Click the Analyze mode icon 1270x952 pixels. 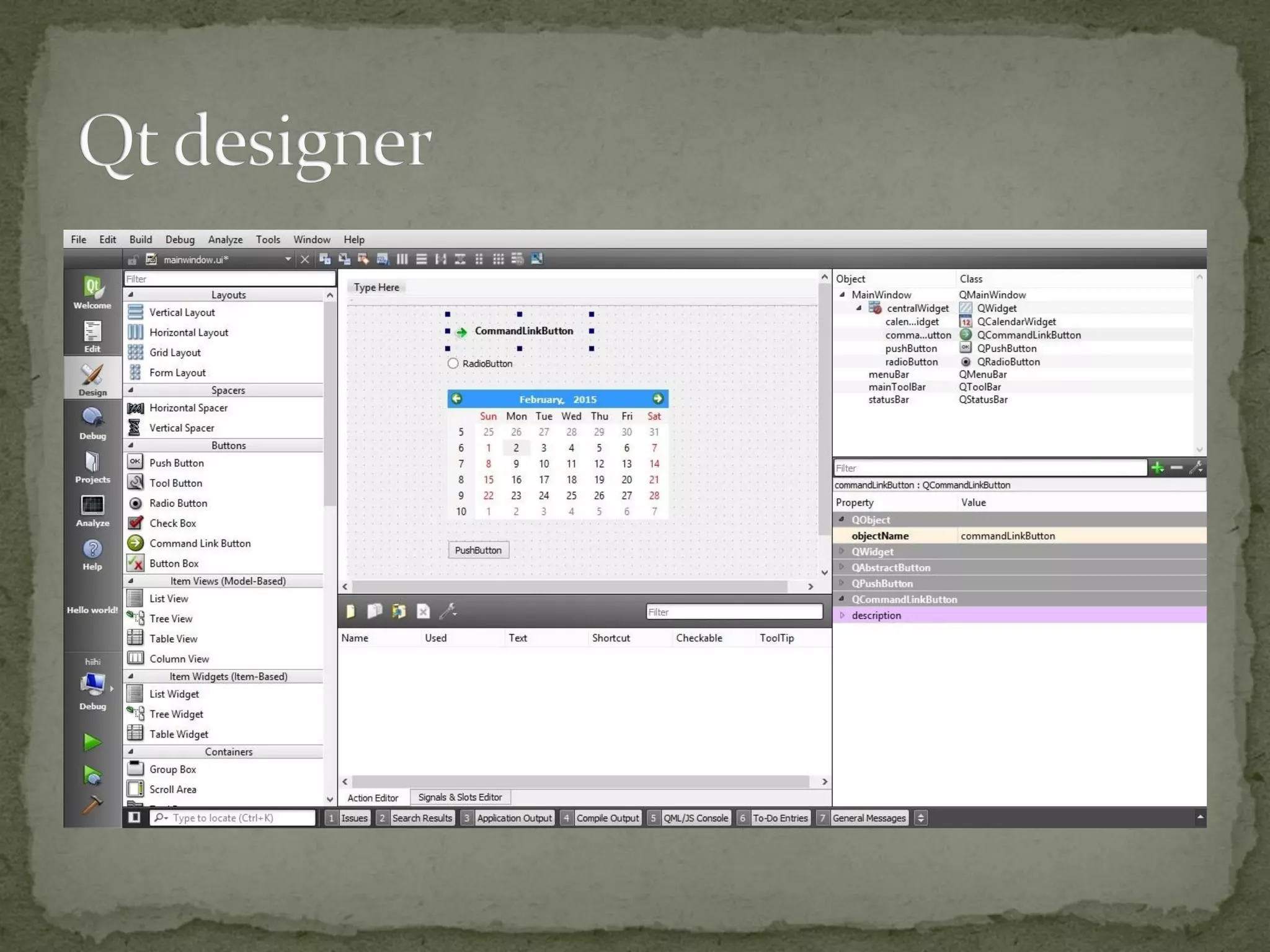pos(92,510)
